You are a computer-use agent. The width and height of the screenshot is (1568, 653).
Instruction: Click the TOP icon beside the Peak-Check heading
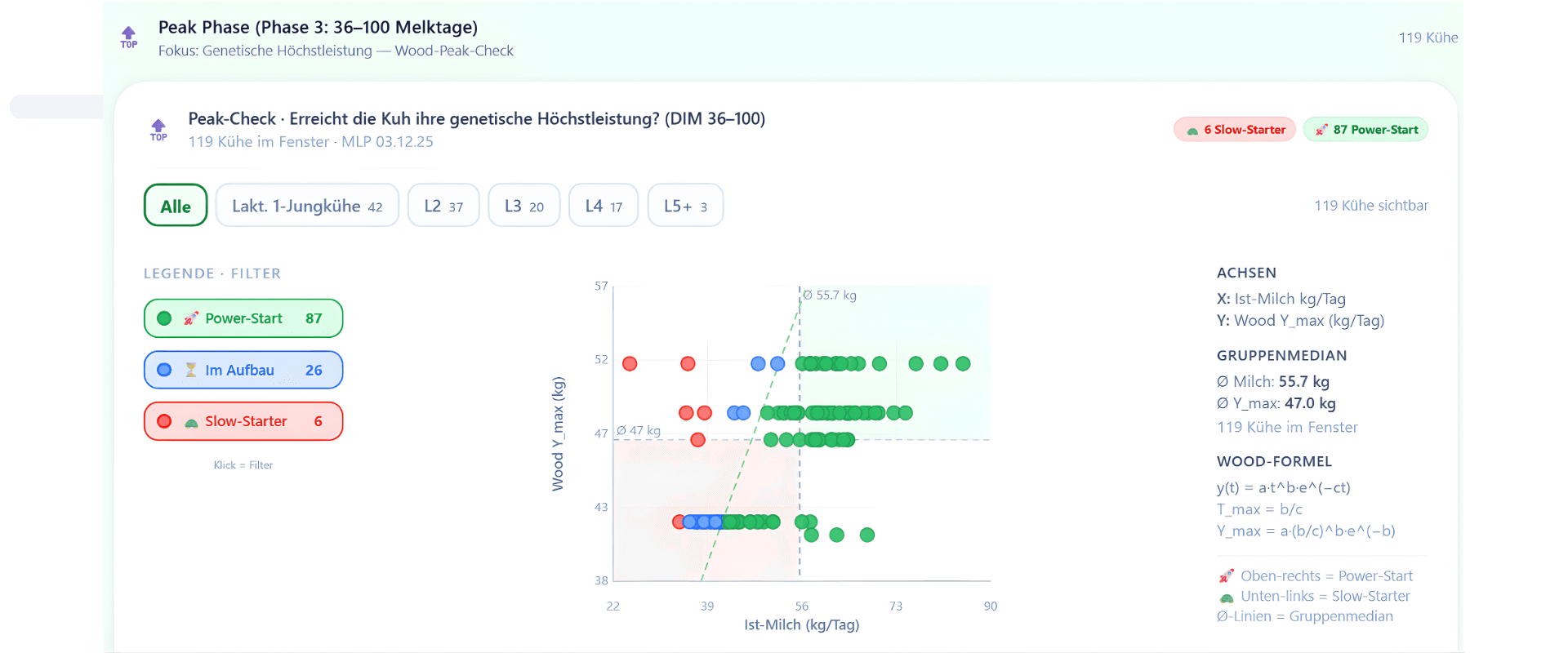(158, 127)
